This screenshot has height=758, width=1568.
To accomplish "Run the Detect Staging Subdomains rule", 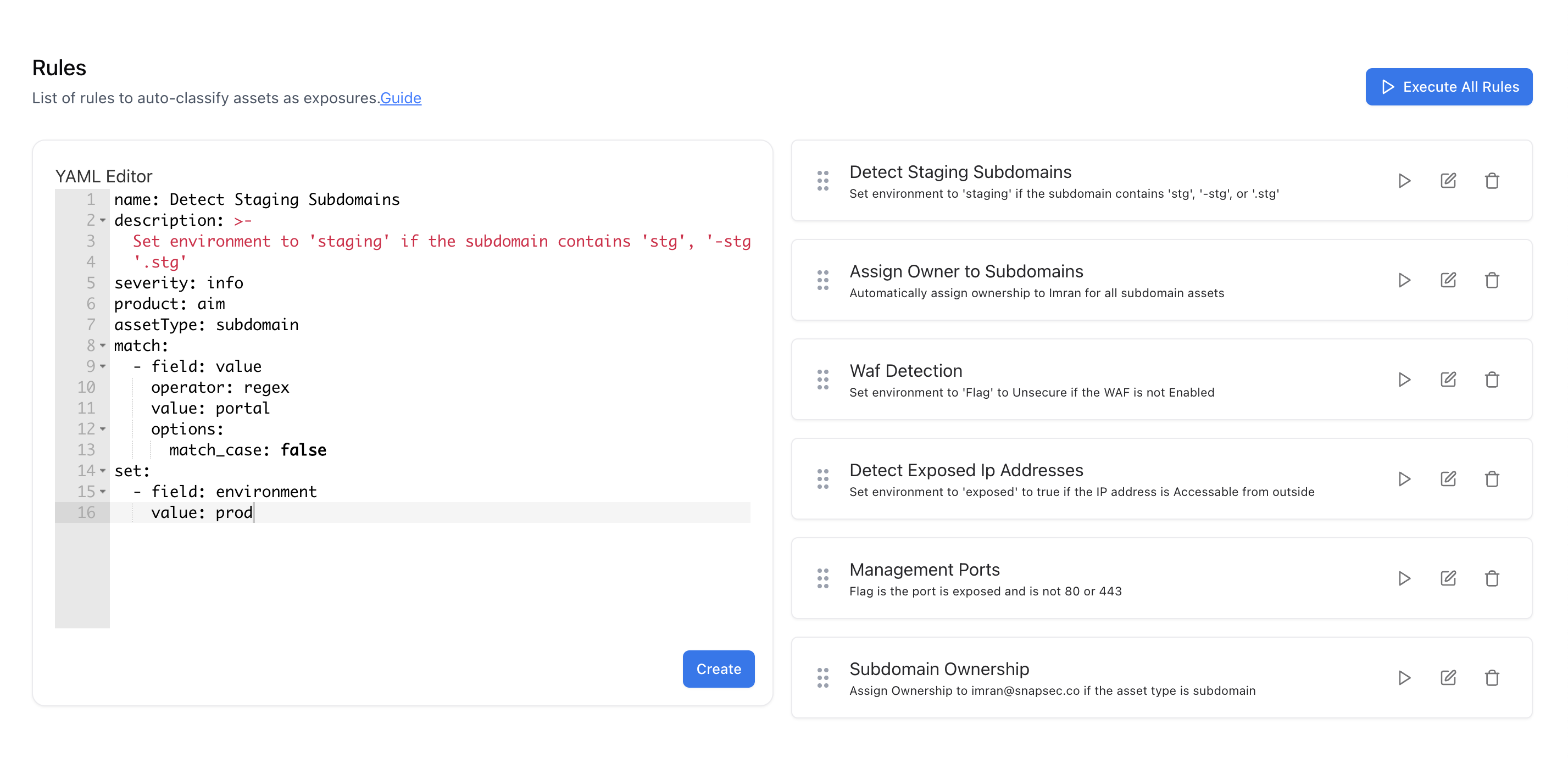I will (1404, 181).
